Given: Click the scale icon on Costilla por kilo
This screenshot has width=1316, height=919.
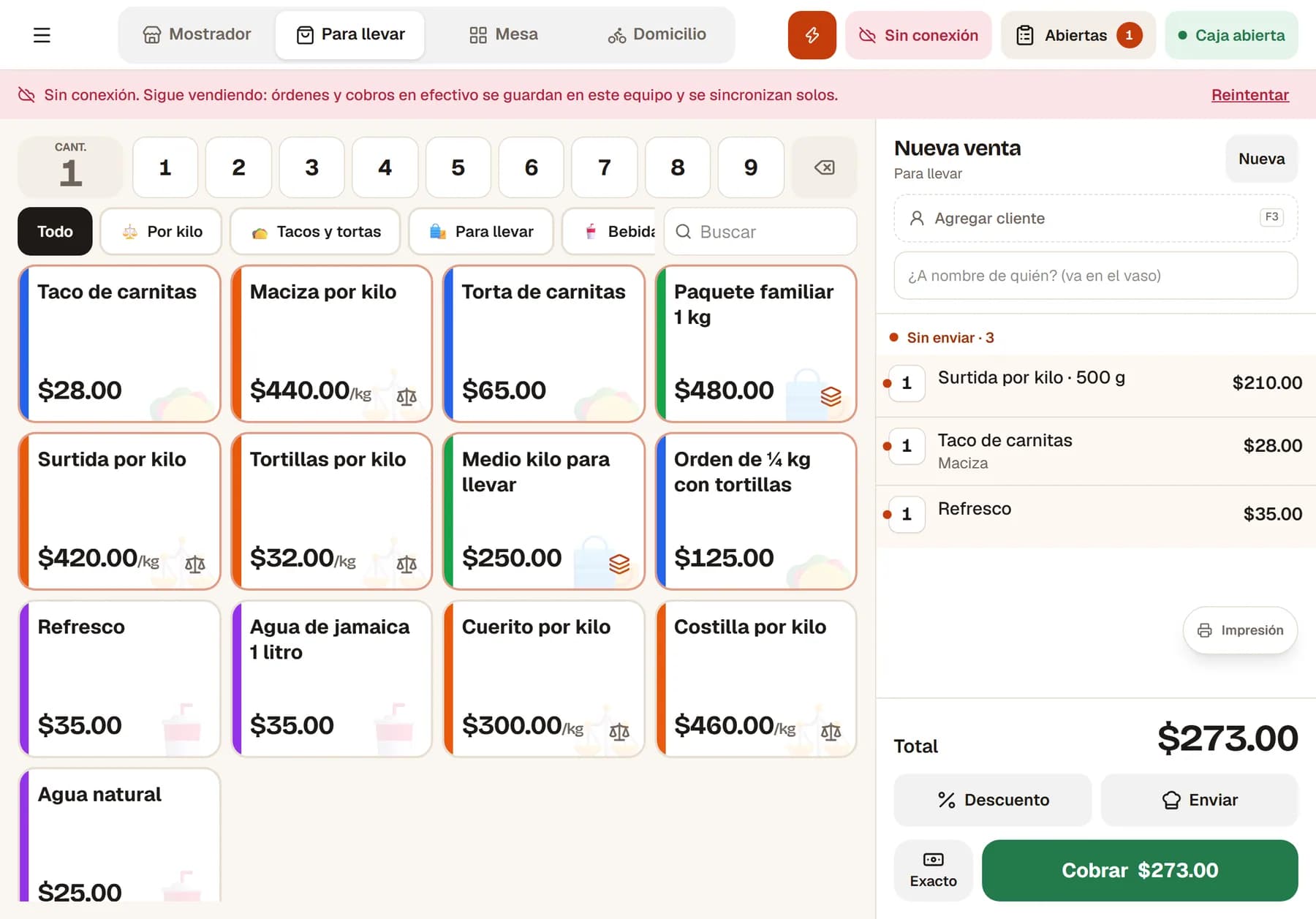Looking at the screenshot, I should click(x=831, y=731).
